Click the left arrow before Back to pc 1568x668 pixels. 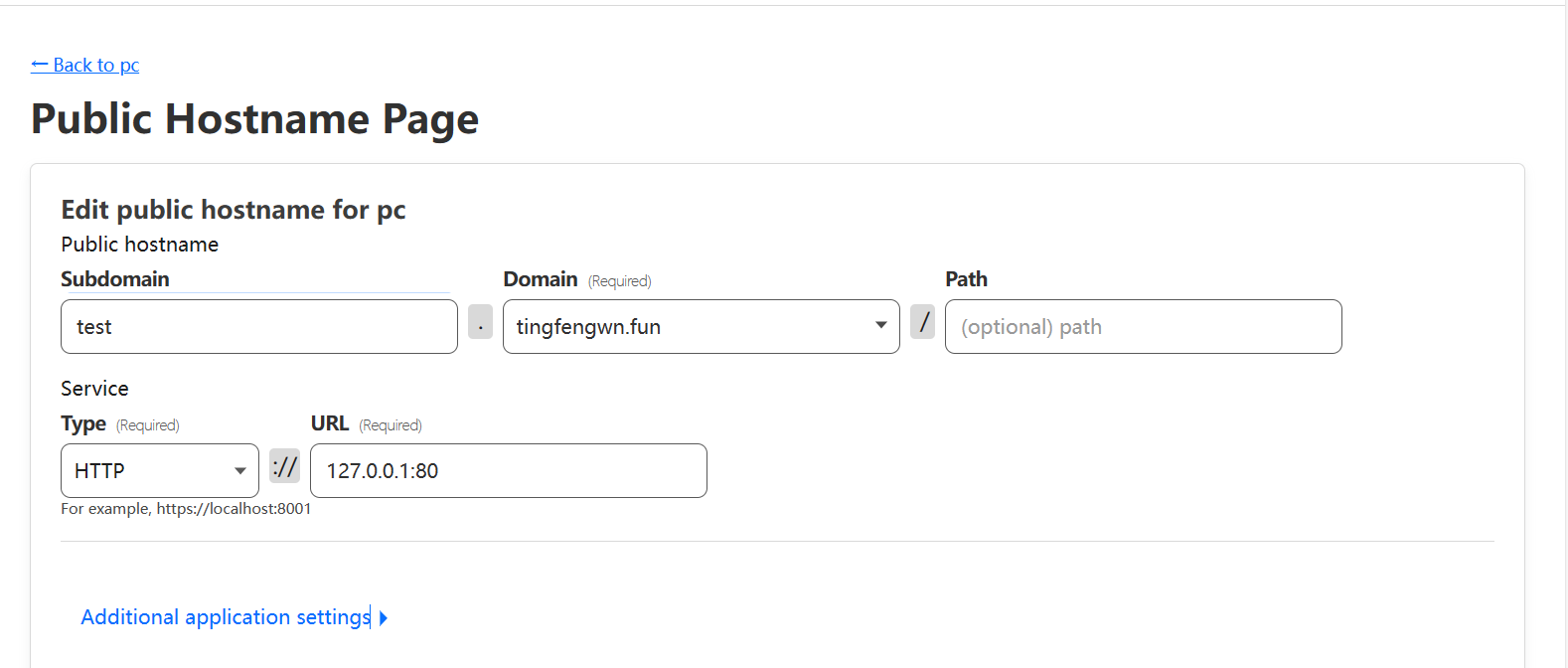39,66
